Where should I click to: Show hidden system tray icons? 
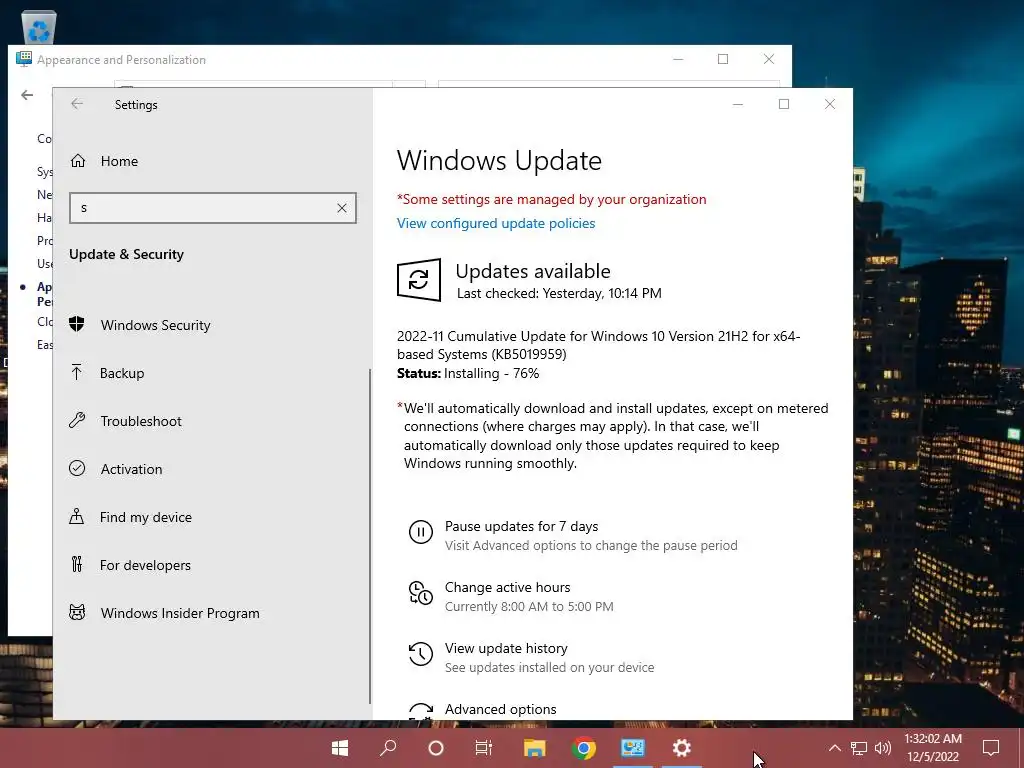[x=835, y=748]
